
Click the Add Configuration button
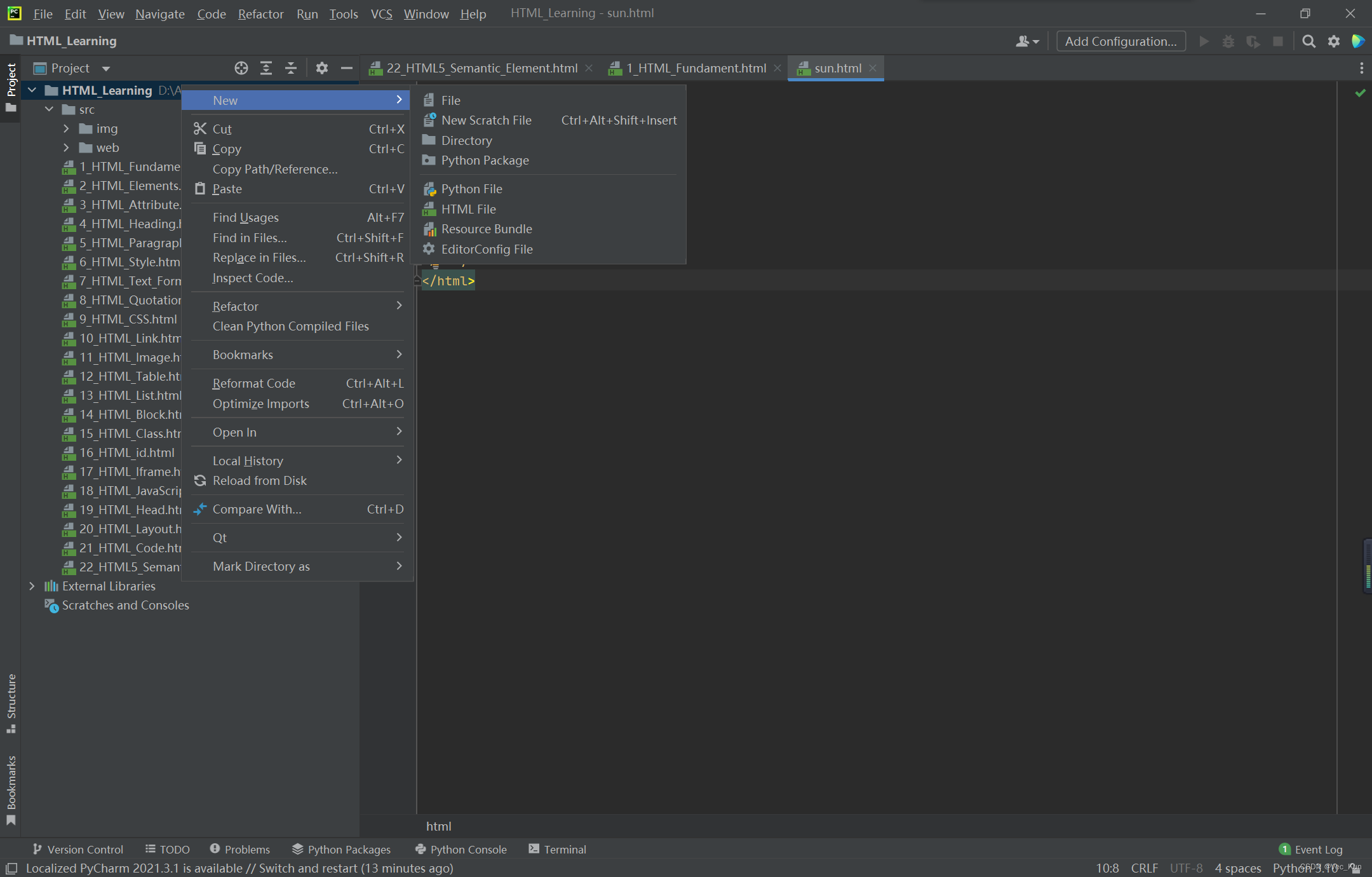[x=1120, y=41]
